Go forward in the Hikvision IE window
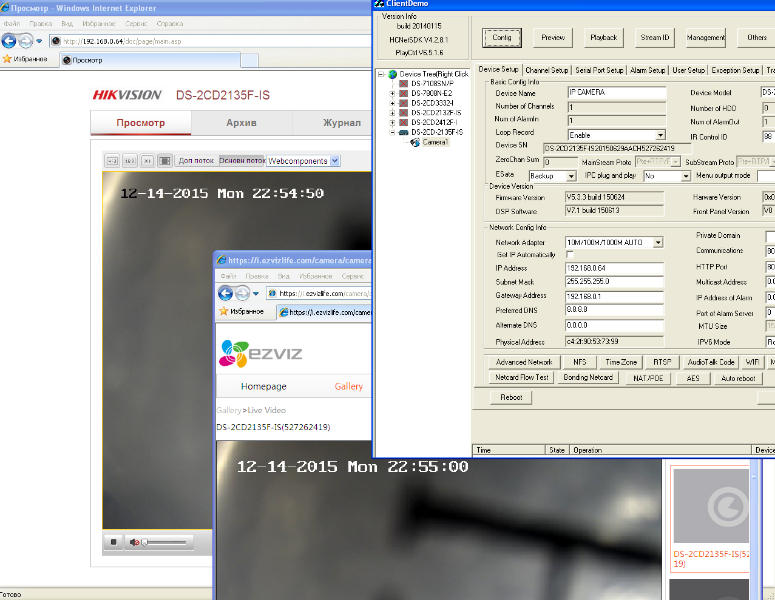Screen dimensions: 775x600 25,41
